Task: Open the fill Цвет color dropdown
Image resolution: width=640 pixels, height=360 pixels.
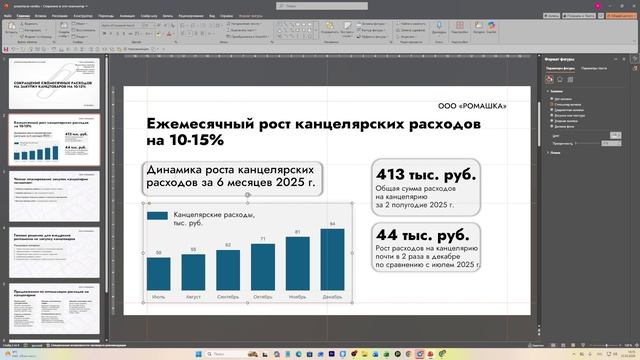Action: 616,135
